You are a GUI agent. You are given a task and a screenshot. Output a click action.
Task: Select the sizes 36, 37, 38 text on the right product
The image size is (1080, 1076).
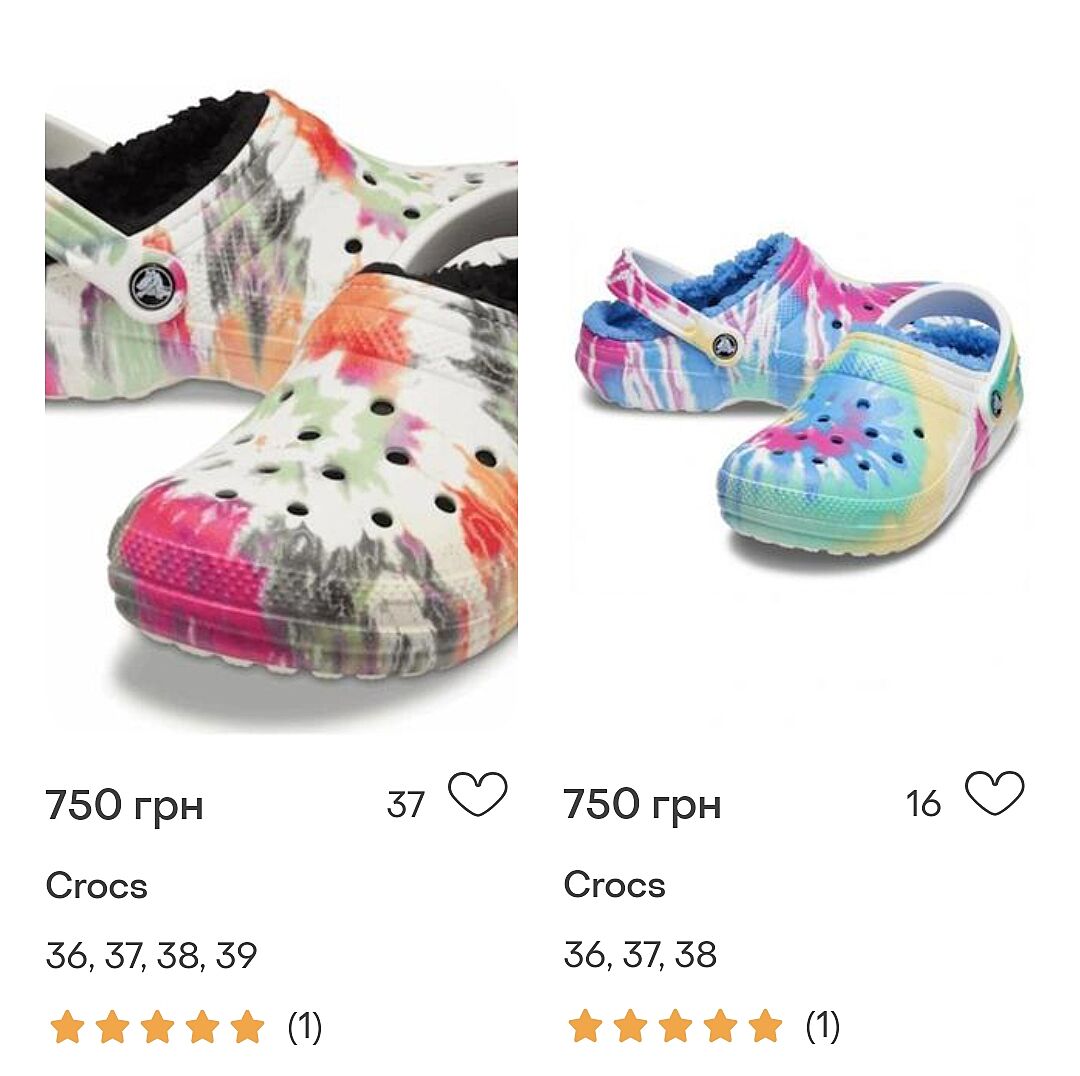640,955
